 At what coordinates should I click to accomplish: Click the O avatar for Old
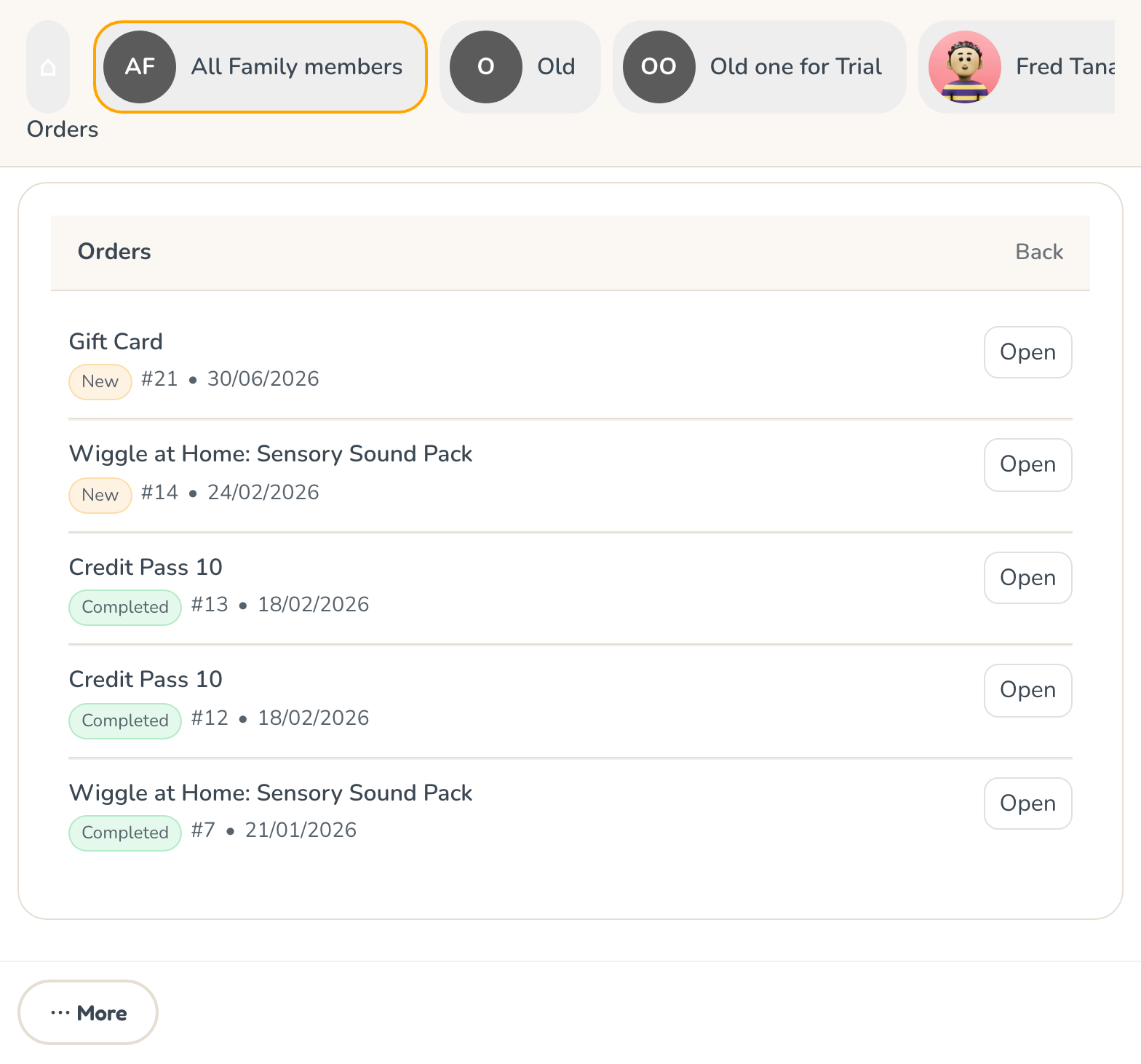486,67
